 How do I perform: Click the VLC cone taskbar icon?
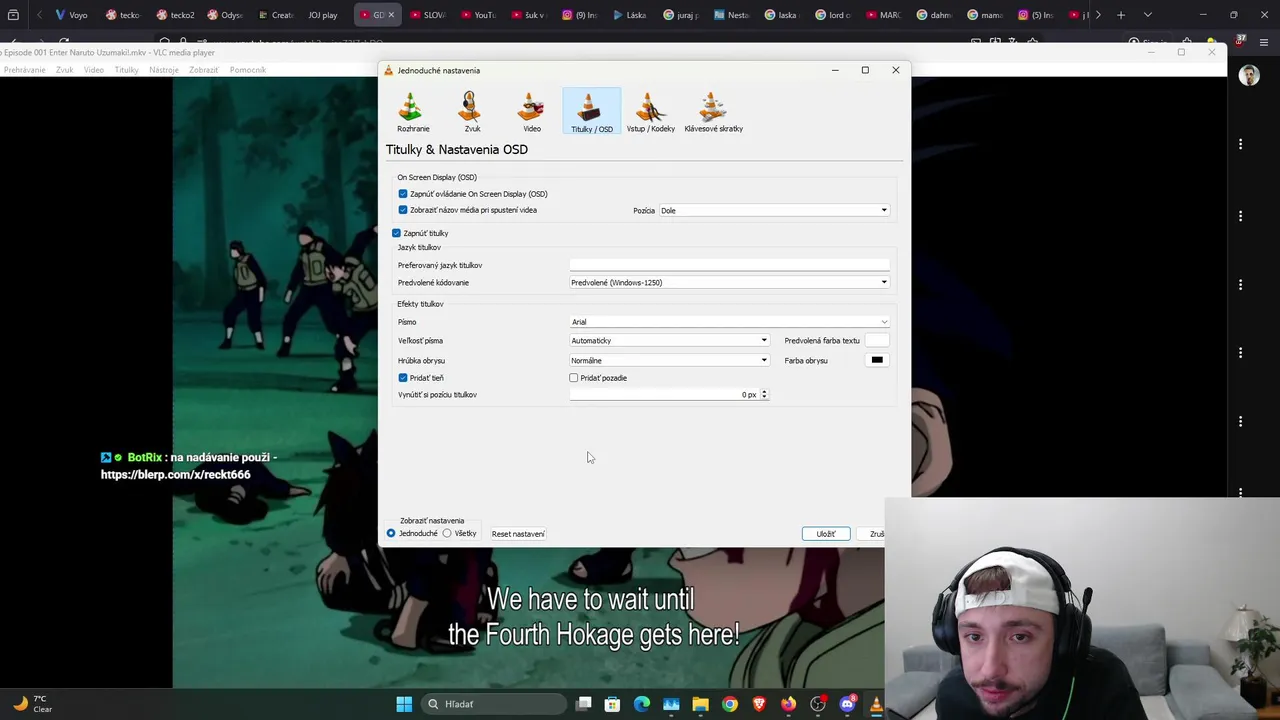click(876, 704)
